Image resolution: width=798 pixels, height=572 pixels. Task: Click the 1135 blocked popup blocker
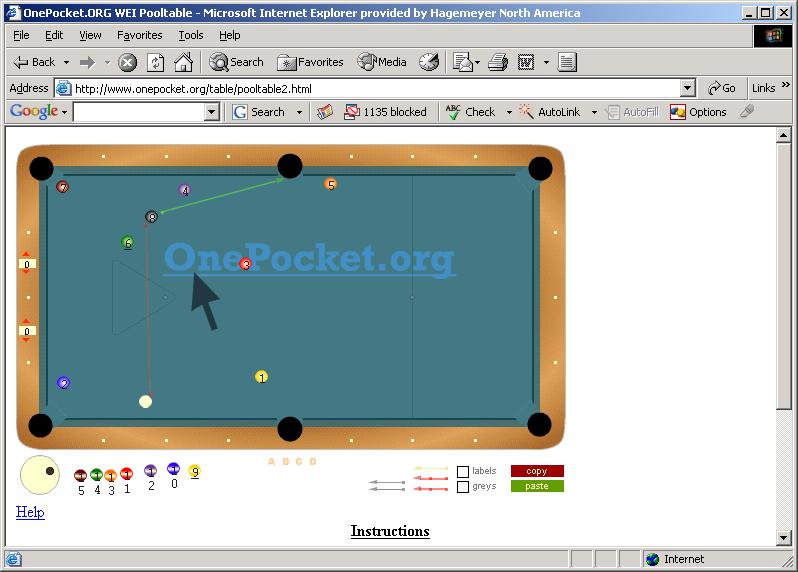385,112
